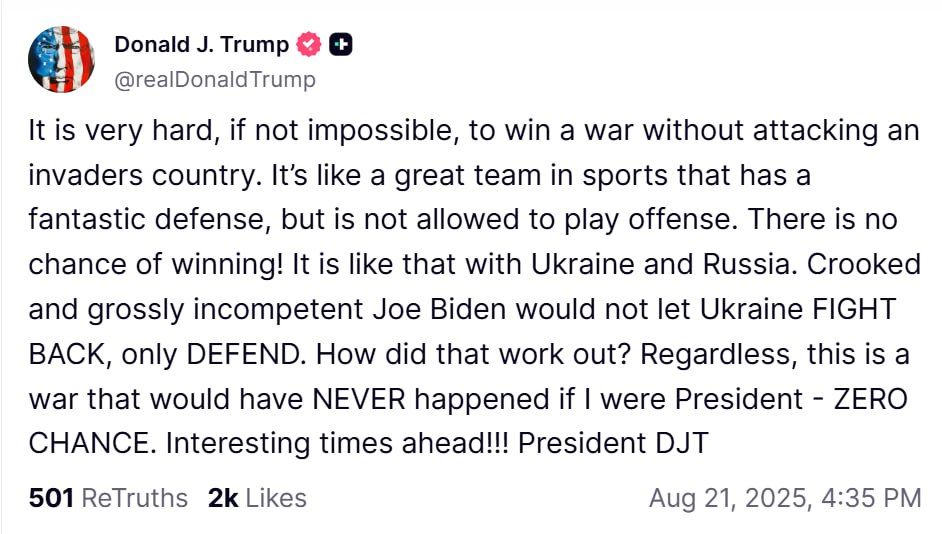This screenshot has height=534, width=942.
Task: Click the pink verified checkmark badge
Action: click(x=309, y=44)
